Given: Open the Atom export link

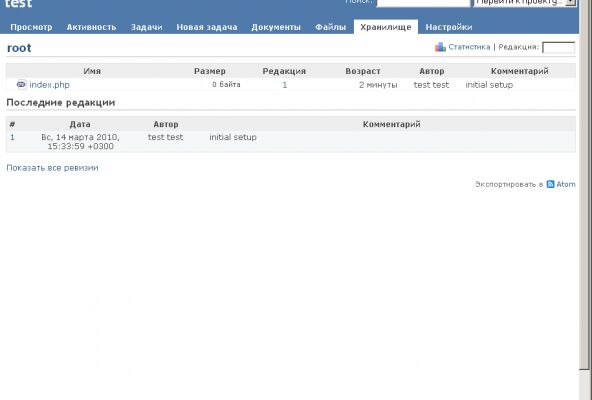Looking at the screenshot, I should (x=566, y=184).
